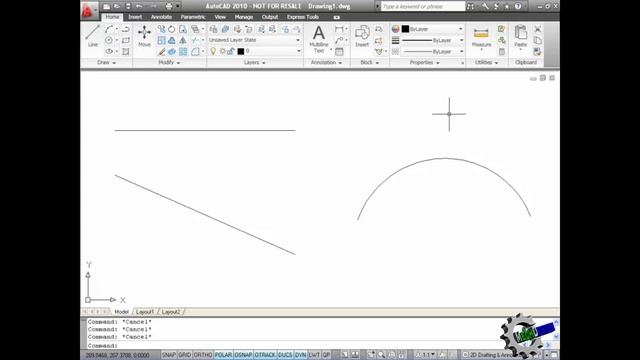
Task: Click the black color swatch in Properties
Action: click(x=405, y=29)
